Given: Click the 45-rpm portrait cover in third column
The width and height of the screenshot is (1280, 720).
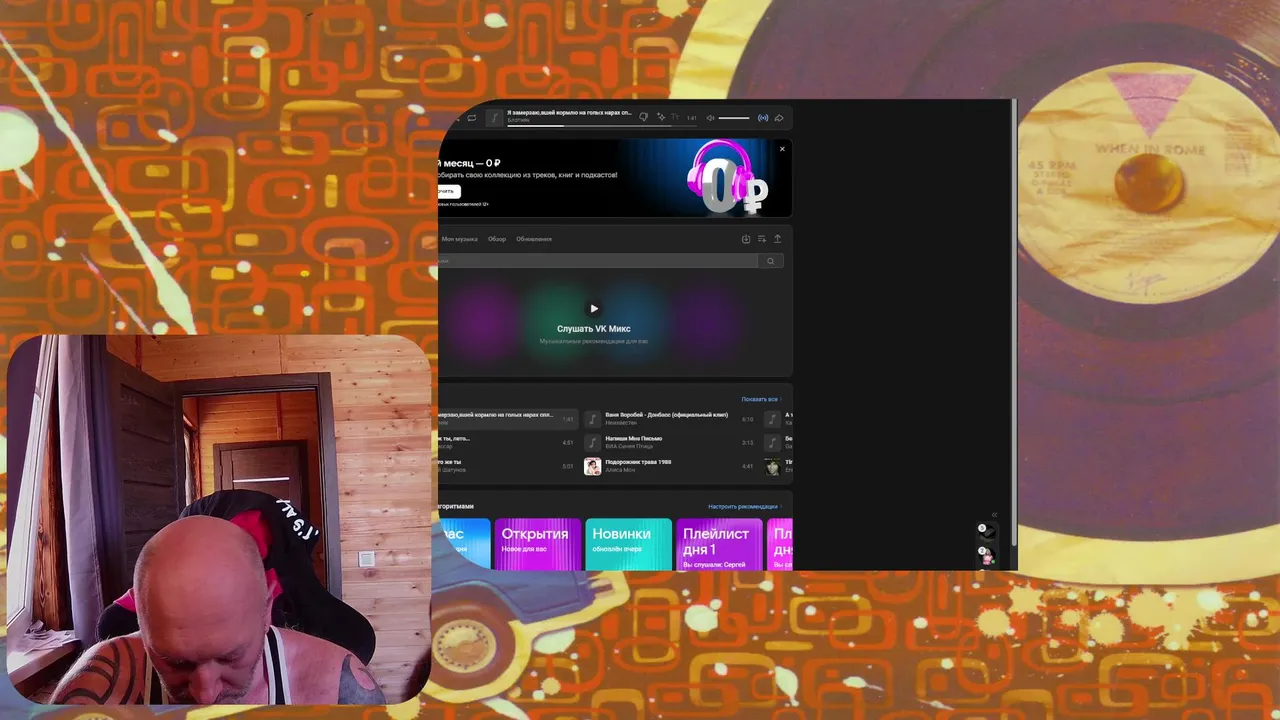Looking at the screenshot, I should click(772, 466).
